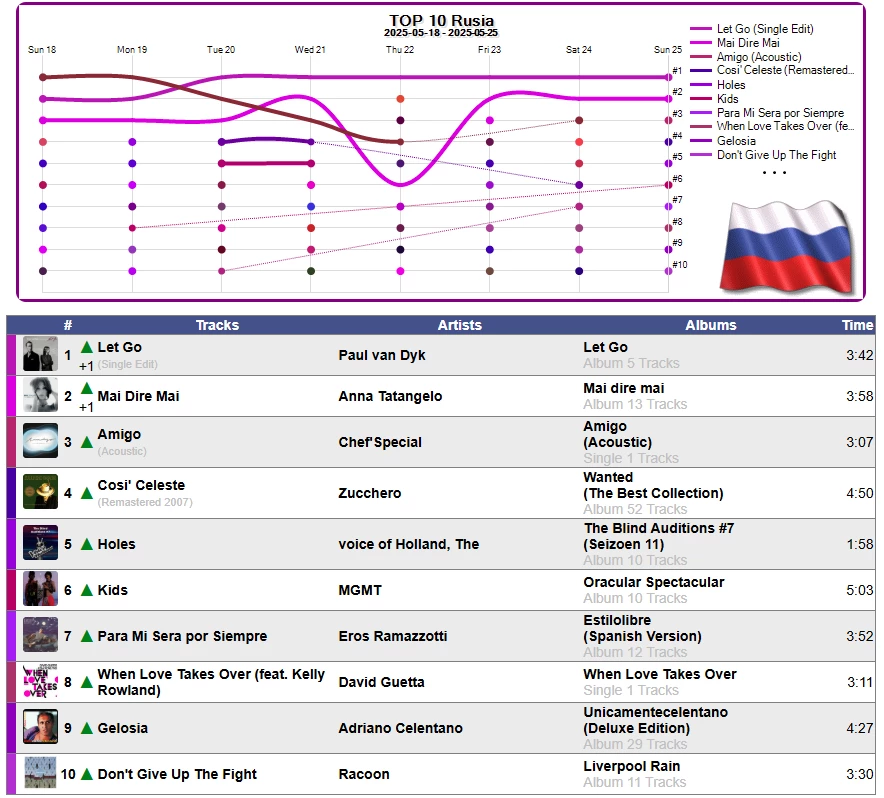Click the Artists column header
Screen dimensions: 884x798
pyautogui.click(x=459, y=325)
